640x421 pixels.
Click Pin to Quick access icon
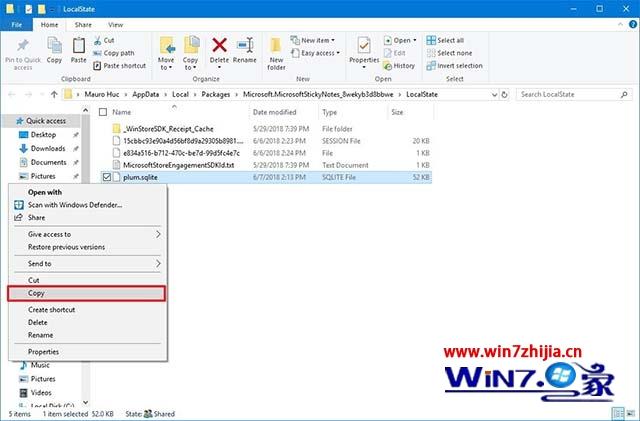coord(23,45)
